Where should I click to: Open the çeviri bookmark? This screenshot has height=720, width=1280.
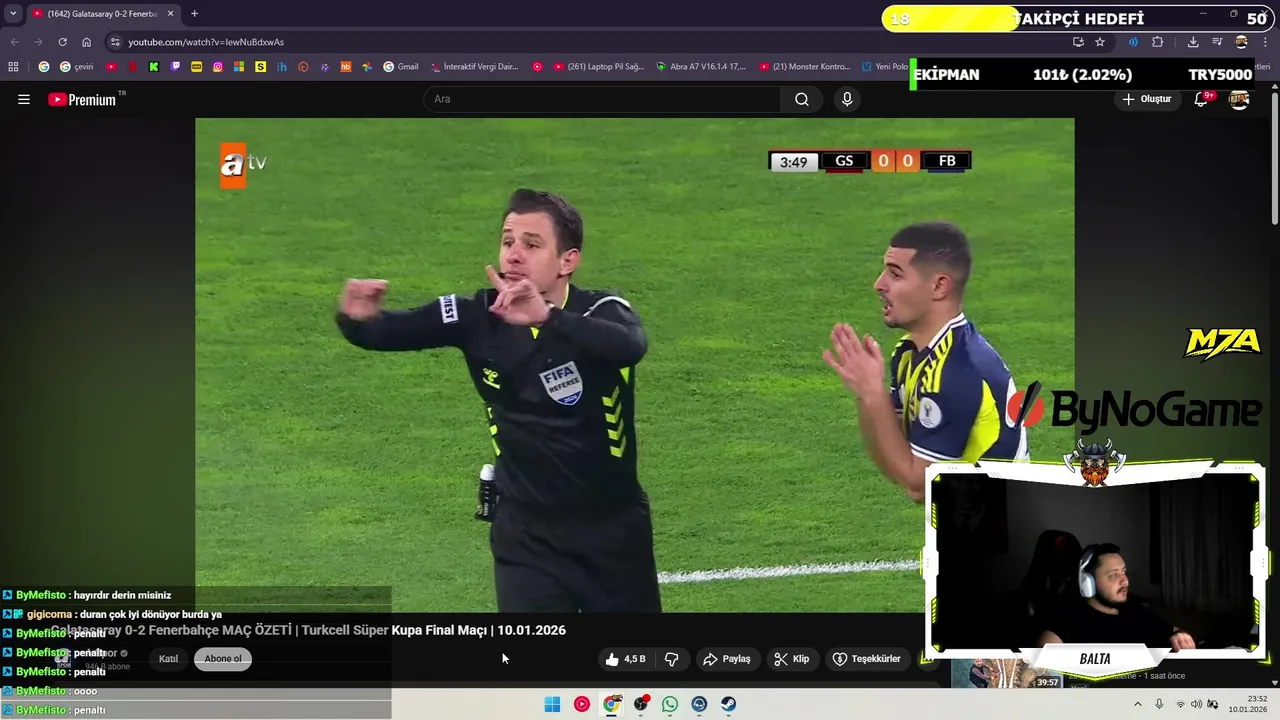[x=76, y=67]
